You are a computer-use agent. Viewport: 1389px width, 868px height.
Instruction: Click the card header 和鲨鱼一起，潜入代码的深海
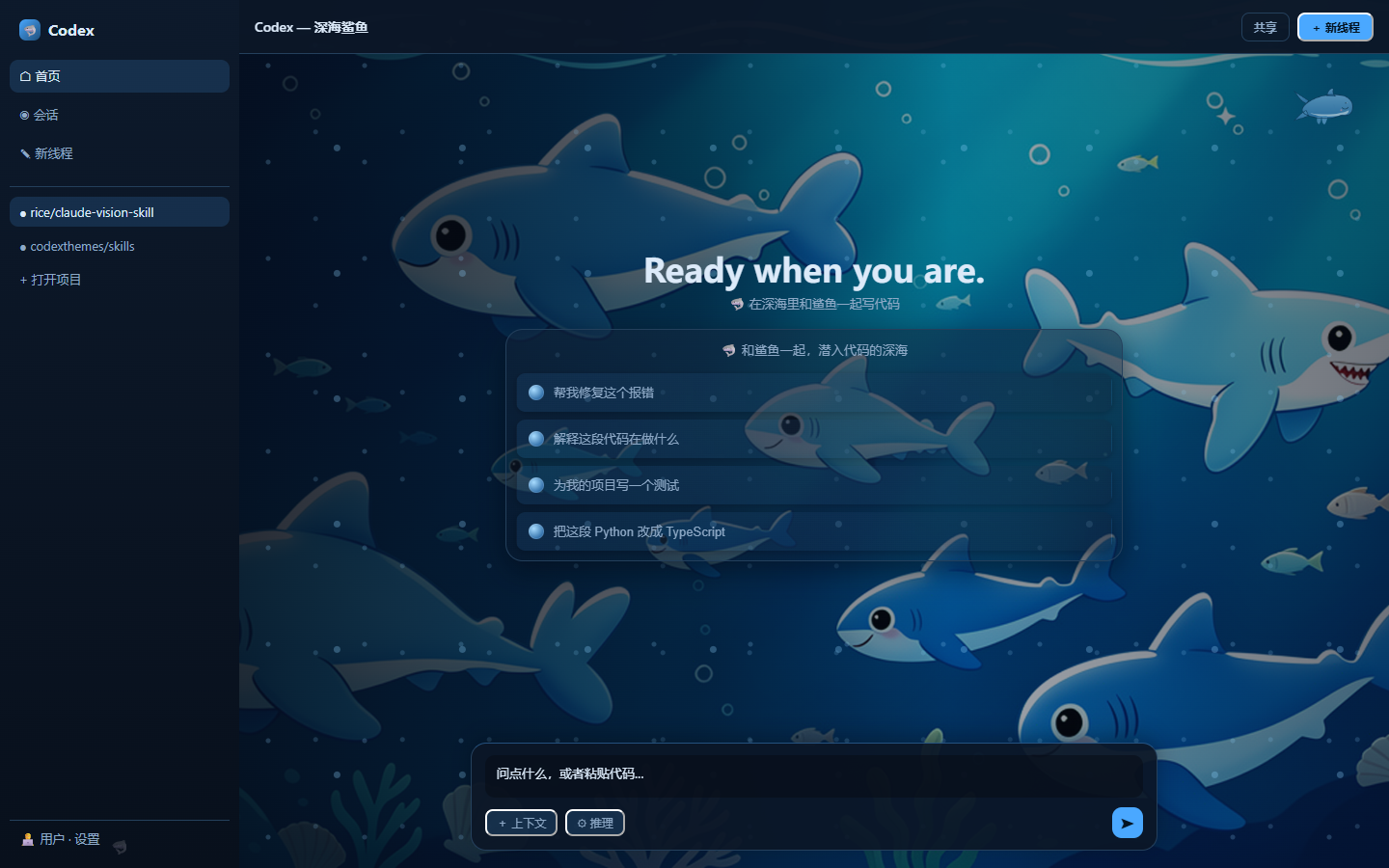pyautogui.click(x=815, y=350)
